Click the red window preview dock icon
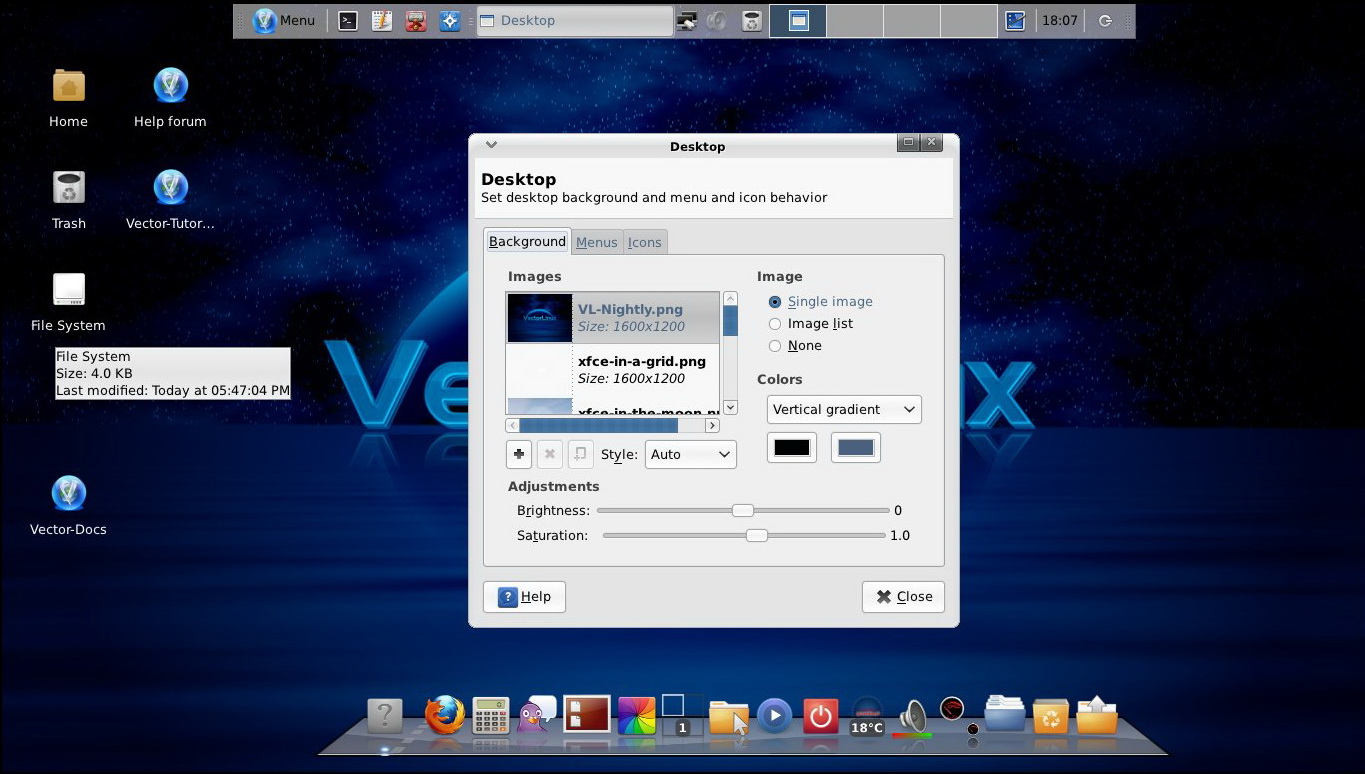The height and width of the screenshot is (774, 1365). (587, 714)
